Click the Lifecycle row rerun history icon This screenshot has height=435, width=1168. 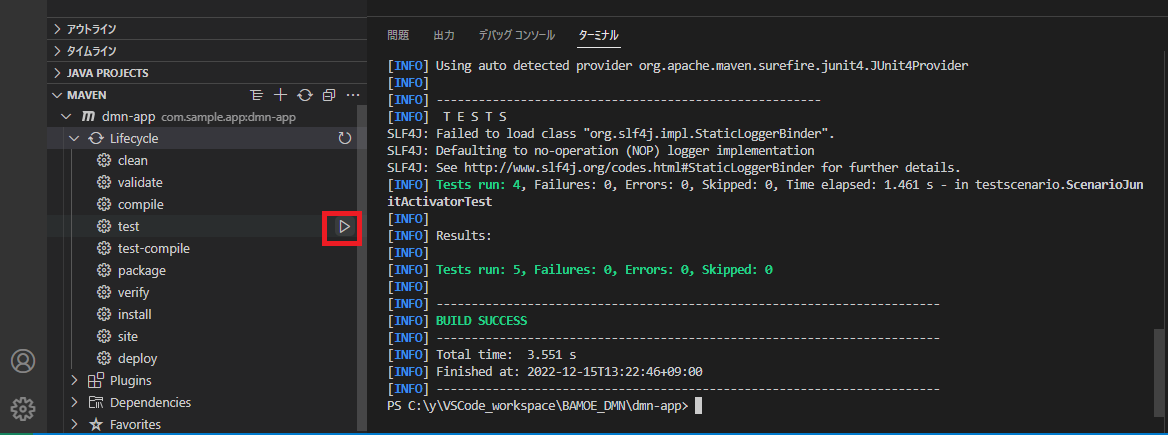coord(344,139)
